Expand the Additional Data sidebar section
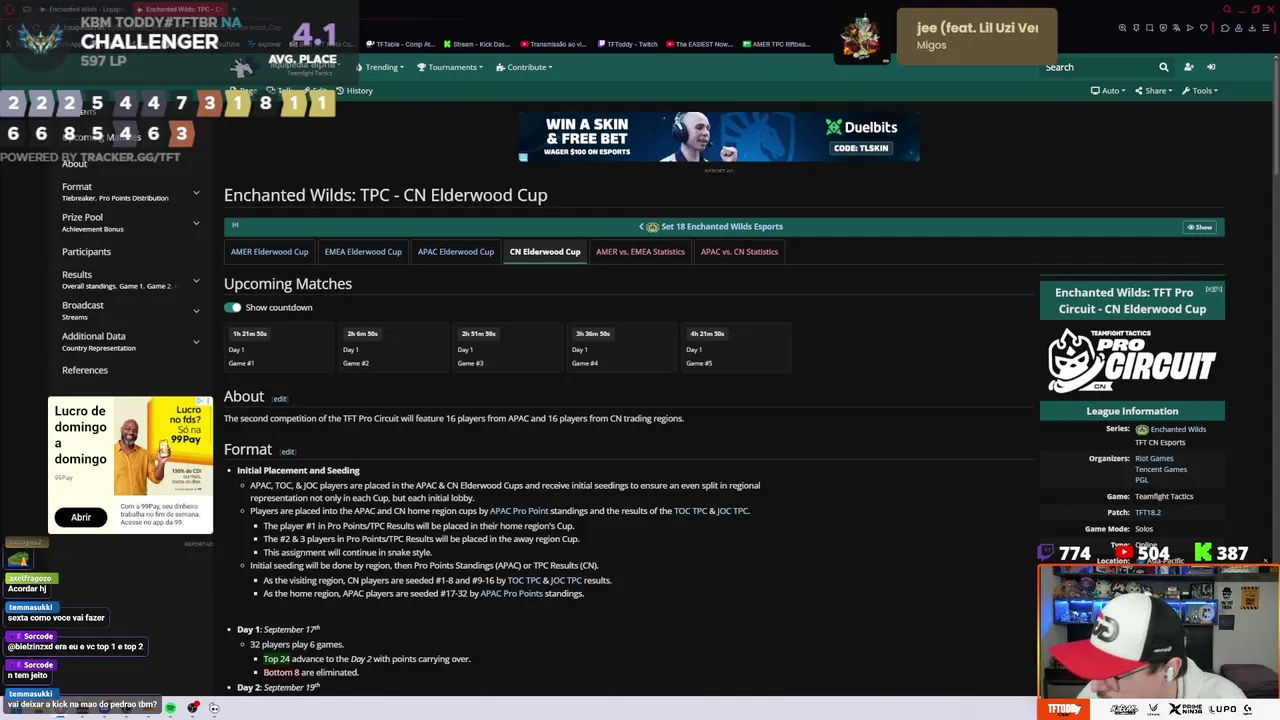Screen dimensions: 1280x720 [196, 342]
